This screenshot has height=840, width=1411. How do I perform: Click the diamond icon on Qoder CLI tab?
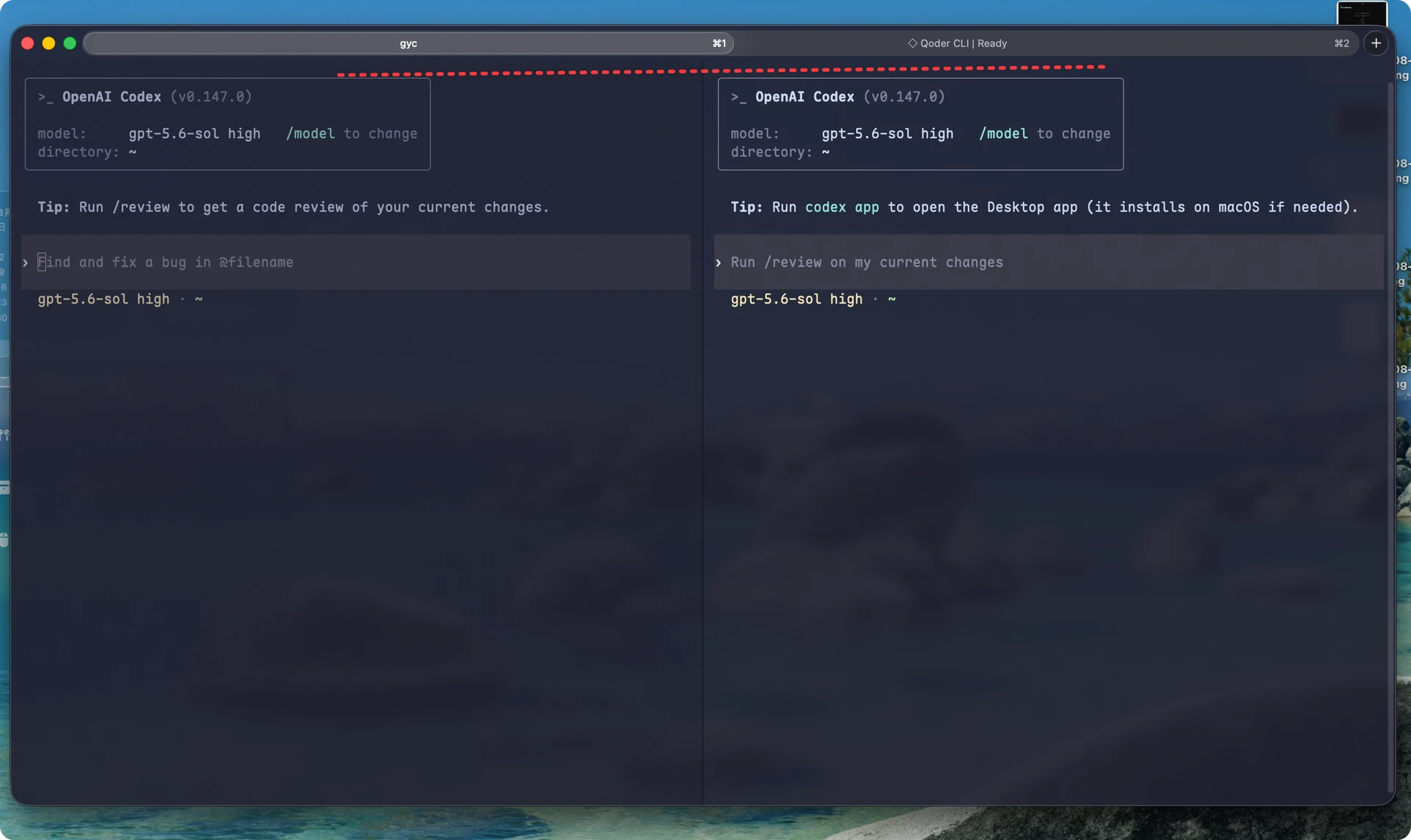coord(912,43)
